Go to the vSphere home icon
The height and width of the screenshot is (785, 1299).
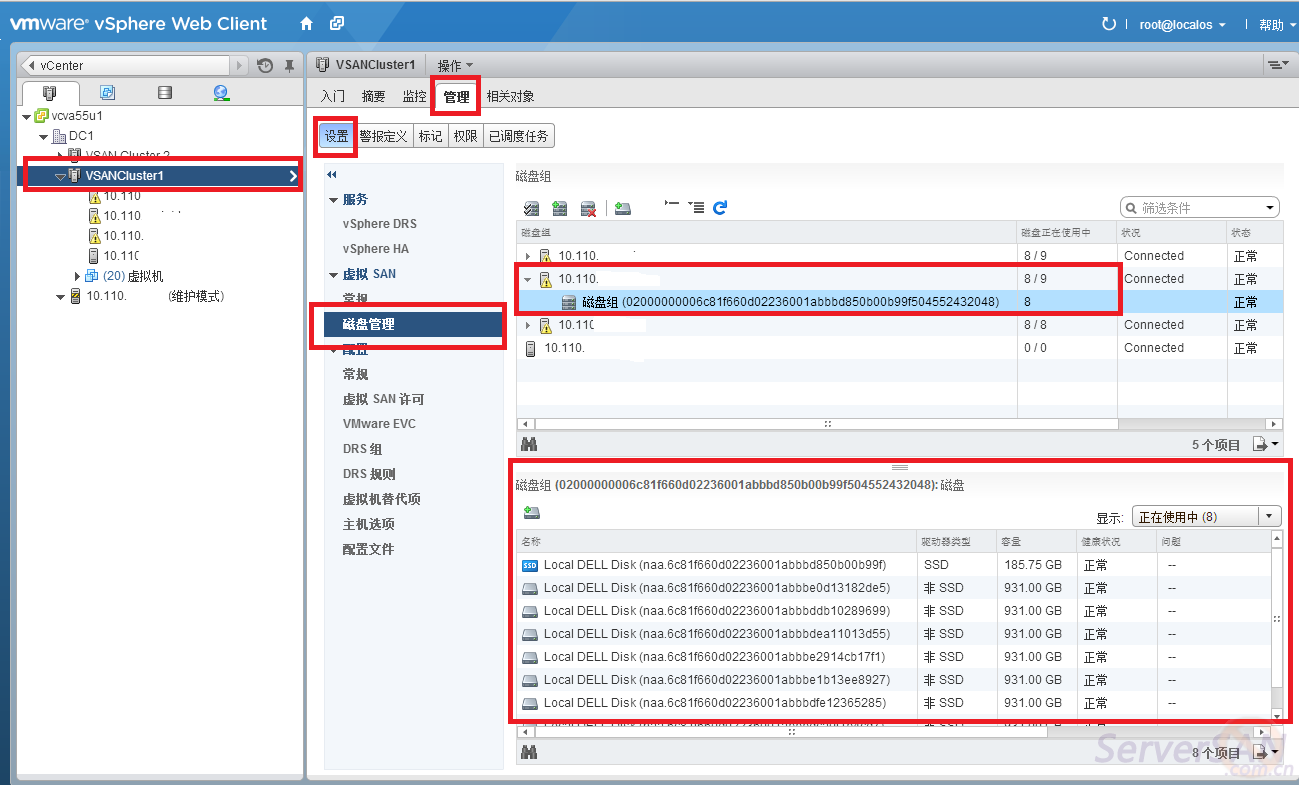307,23
